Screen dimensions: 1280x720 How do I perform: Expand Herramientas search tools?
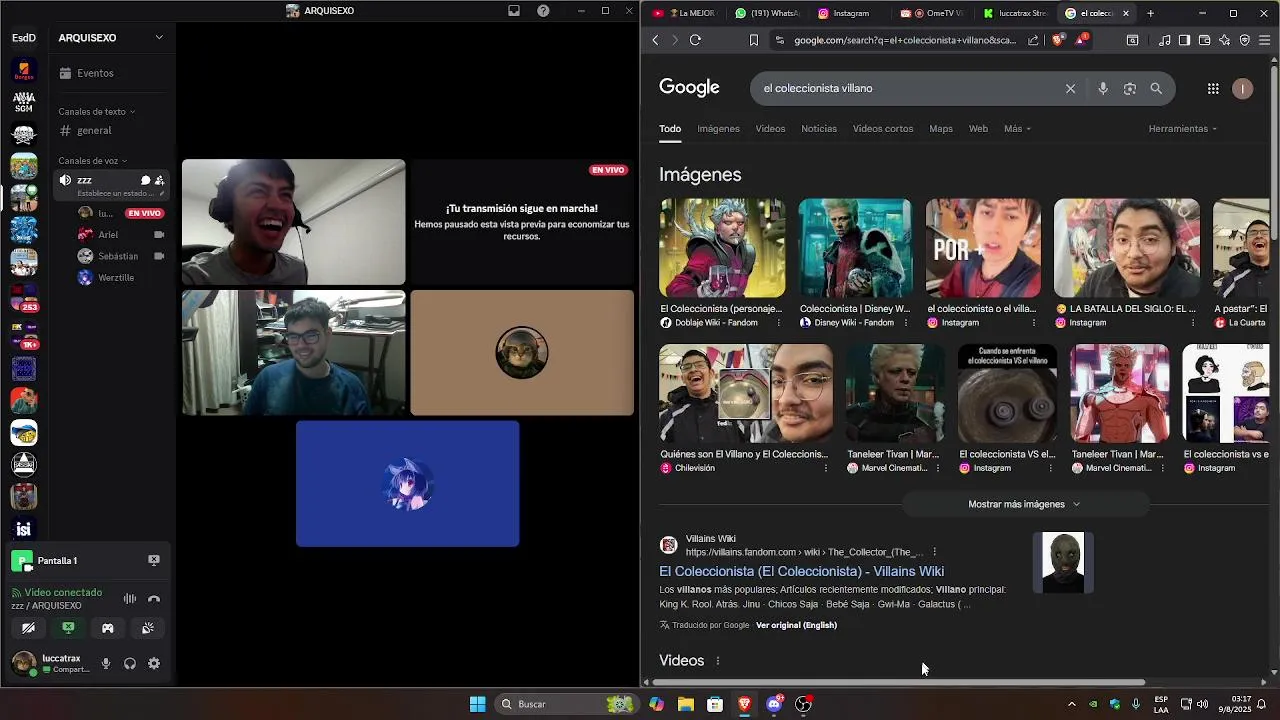(1183, 129)
